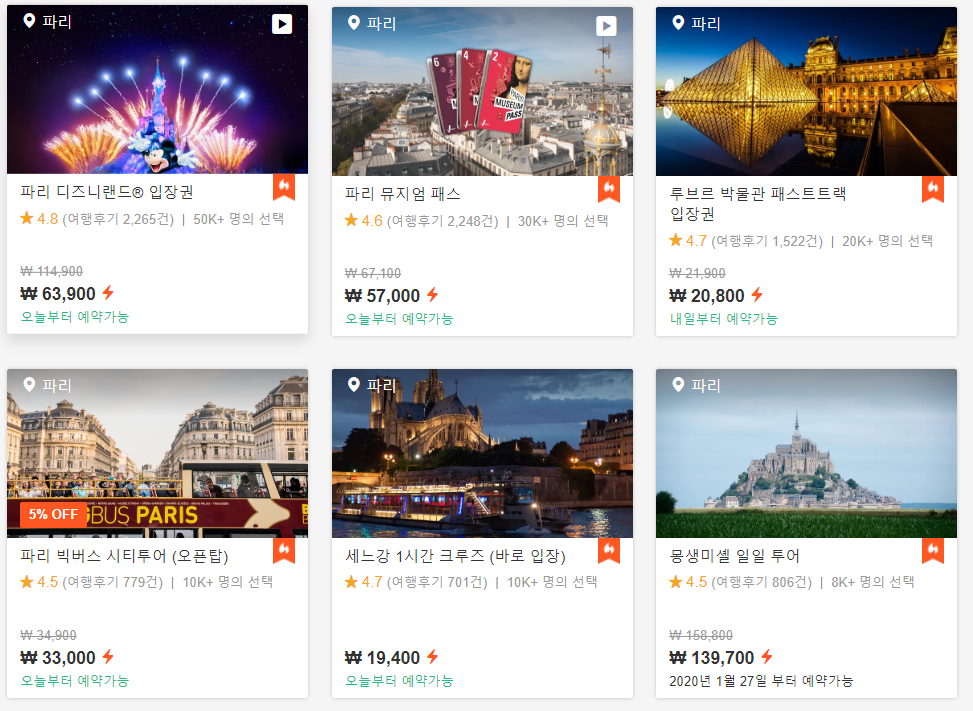Viewport: 973px width, 711px height.
Task: Click 20K+ 명의 선택 on Louvre card
Action: pos(887,241)
